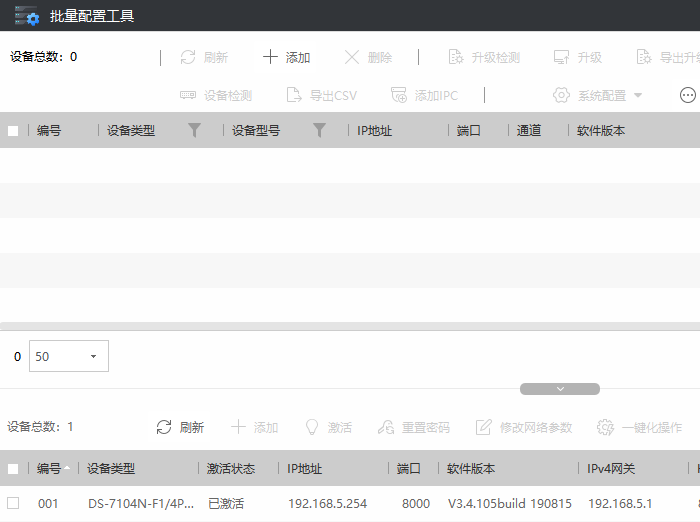Screen dimensions: 700x522
Task: Expand the 系统配置 dropdown arrow
Action: point(638,95)
